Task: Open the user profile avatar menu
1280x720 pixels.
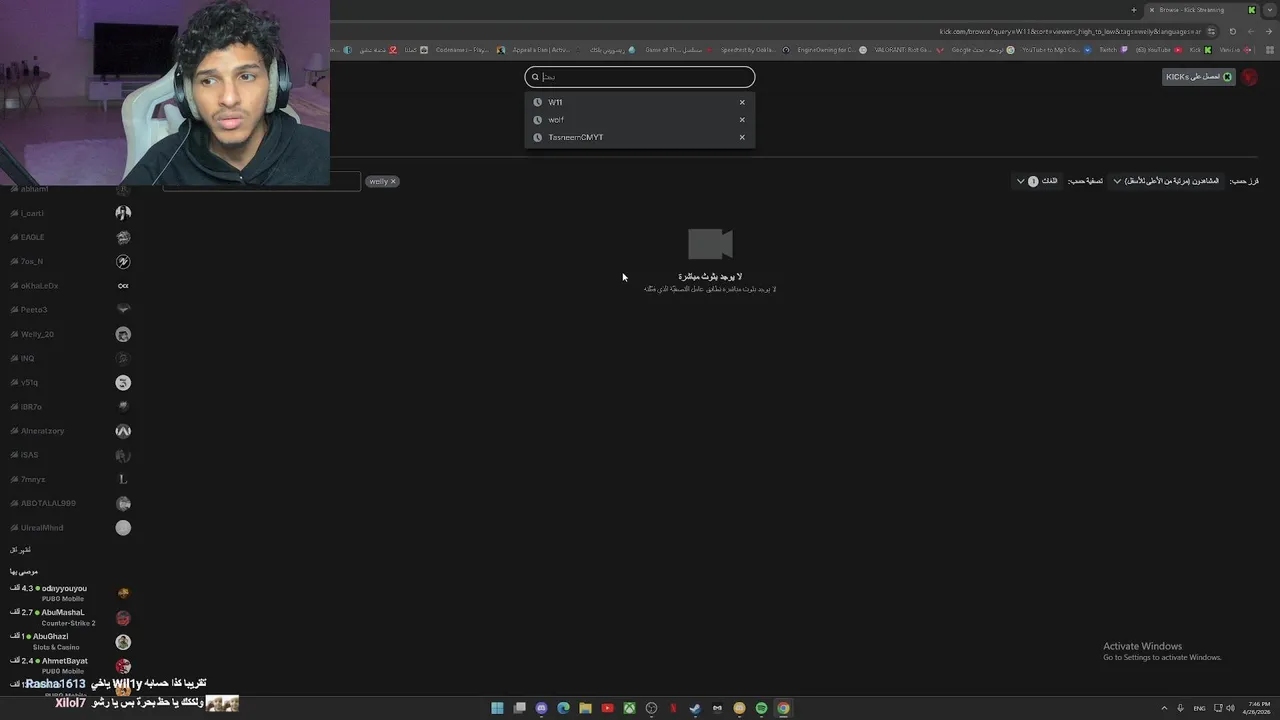Action: [1250, 77]
